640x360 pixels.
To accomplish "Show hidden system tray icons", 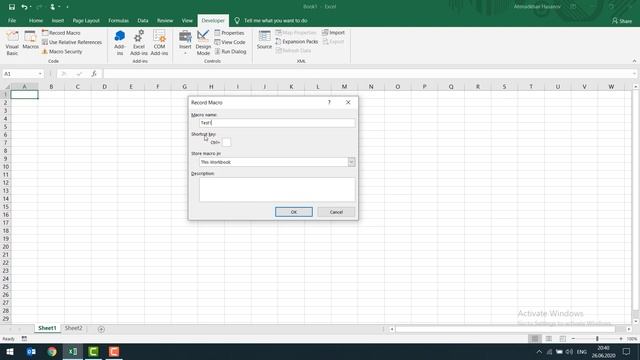I will pyautogui.click(x=539, y=351).
